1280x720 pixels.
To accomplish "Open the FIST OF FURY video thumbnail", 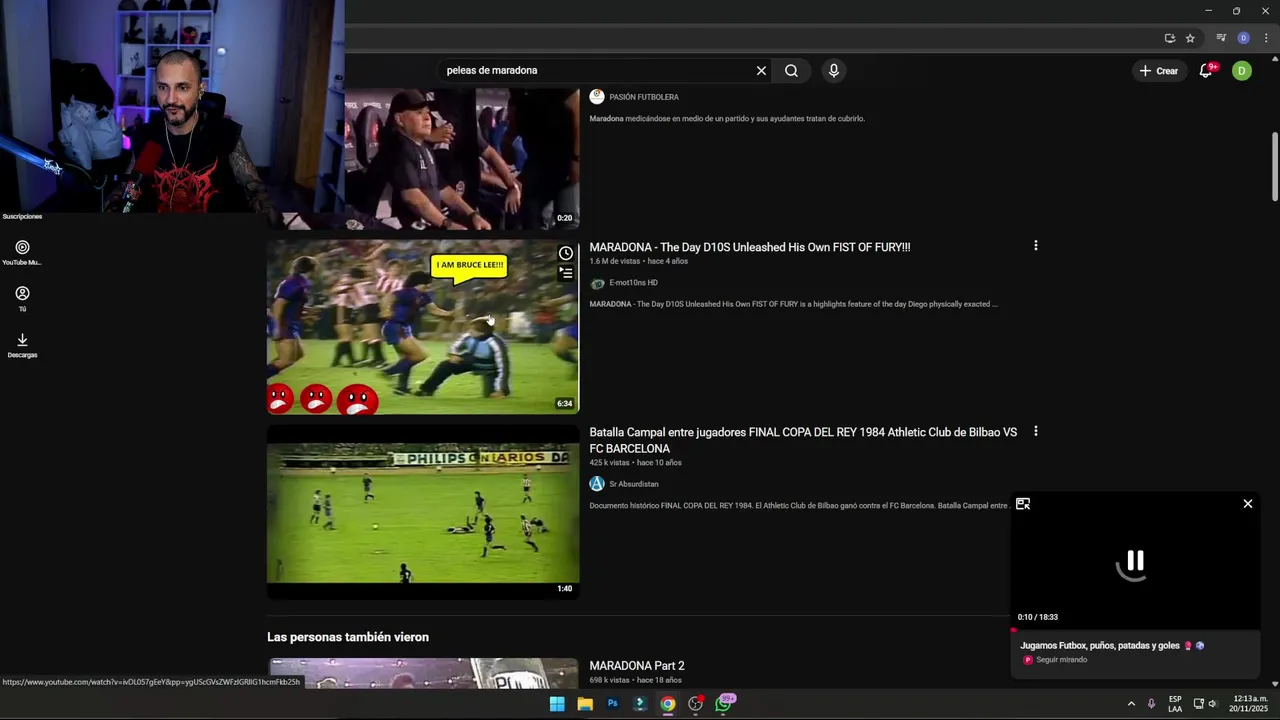I will coord(423,327).
